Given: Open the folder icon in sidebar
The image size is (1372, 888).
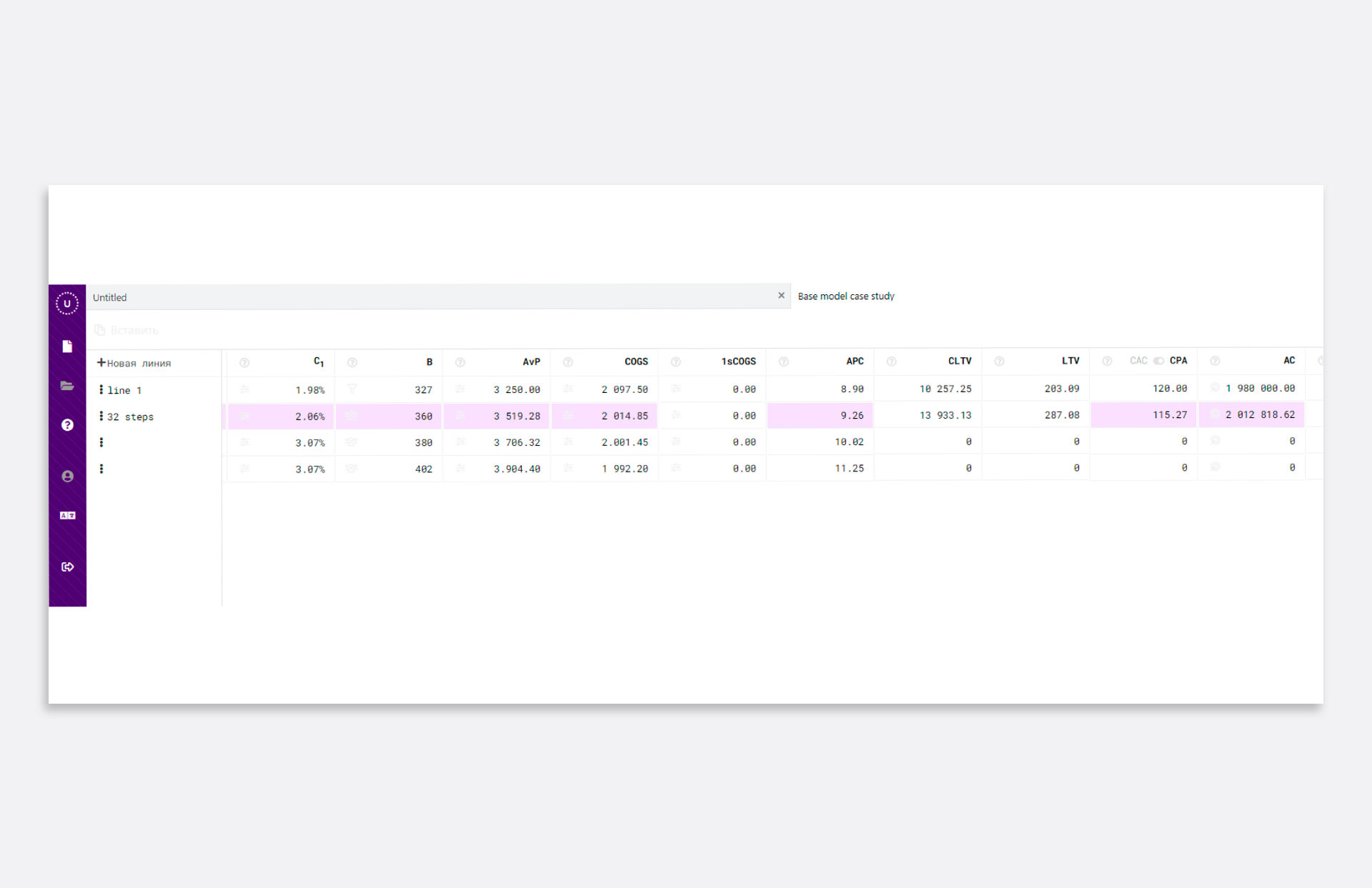Looking at the screenshot, I should [67, 386].
